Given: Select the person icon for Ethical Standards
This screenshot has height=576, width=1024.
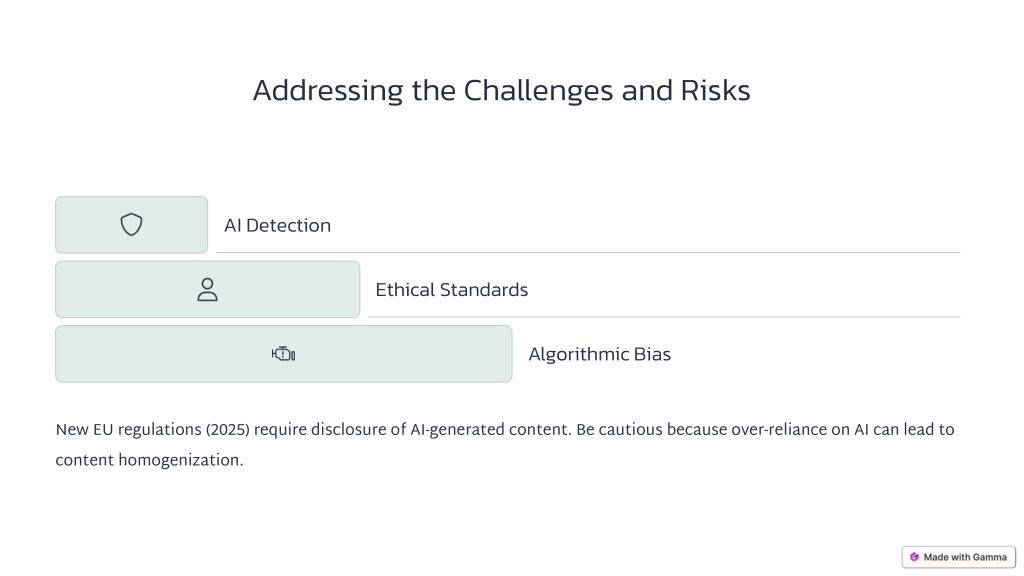Looking at the screenshot, I should pos(208,289).
